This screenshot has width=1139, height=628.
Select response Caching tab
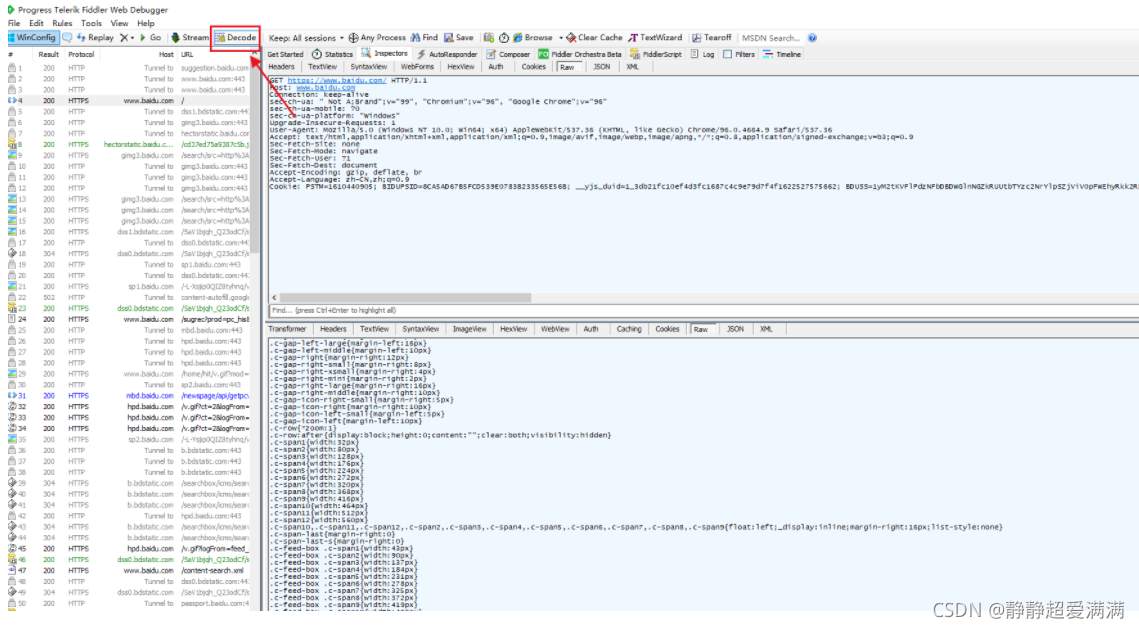click(x=628, y=329)
